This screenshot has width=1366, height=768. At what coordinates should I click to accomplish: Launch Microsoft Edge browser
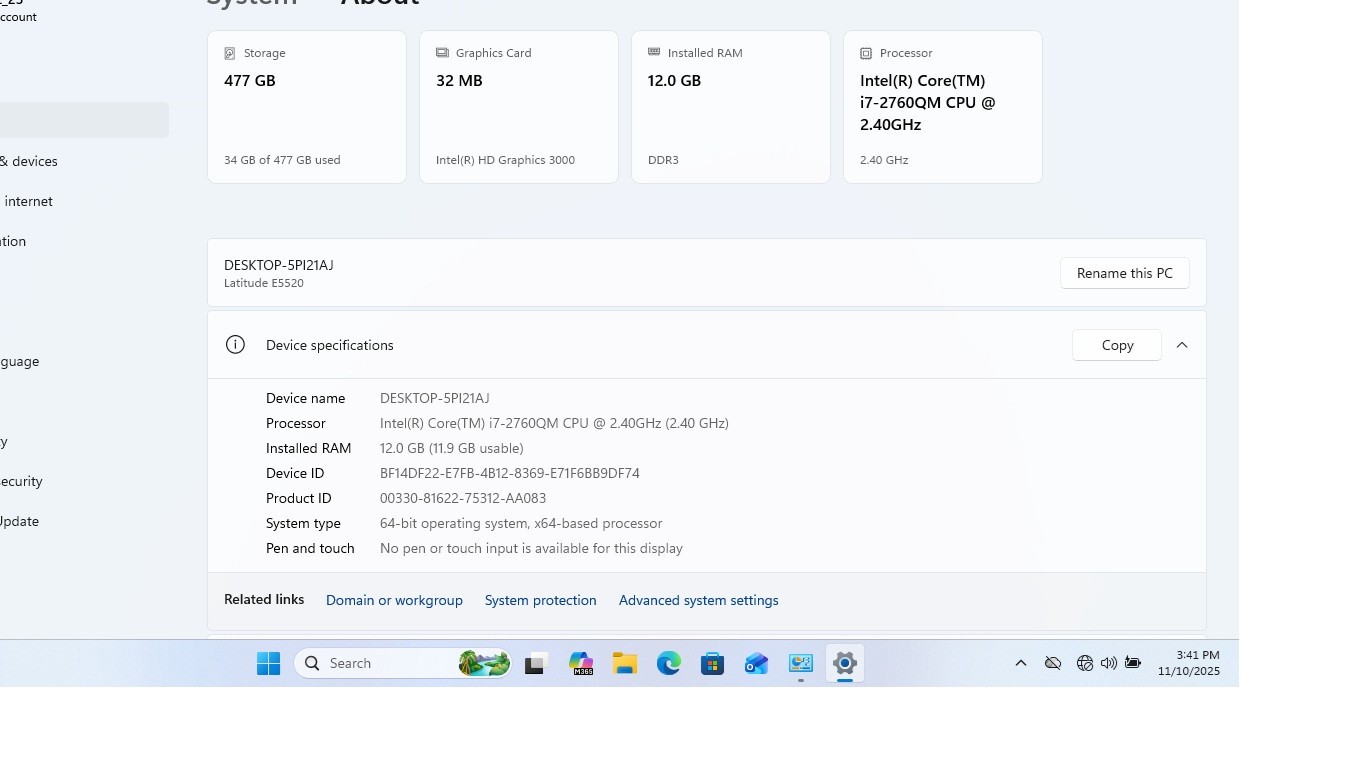point(669,663)
